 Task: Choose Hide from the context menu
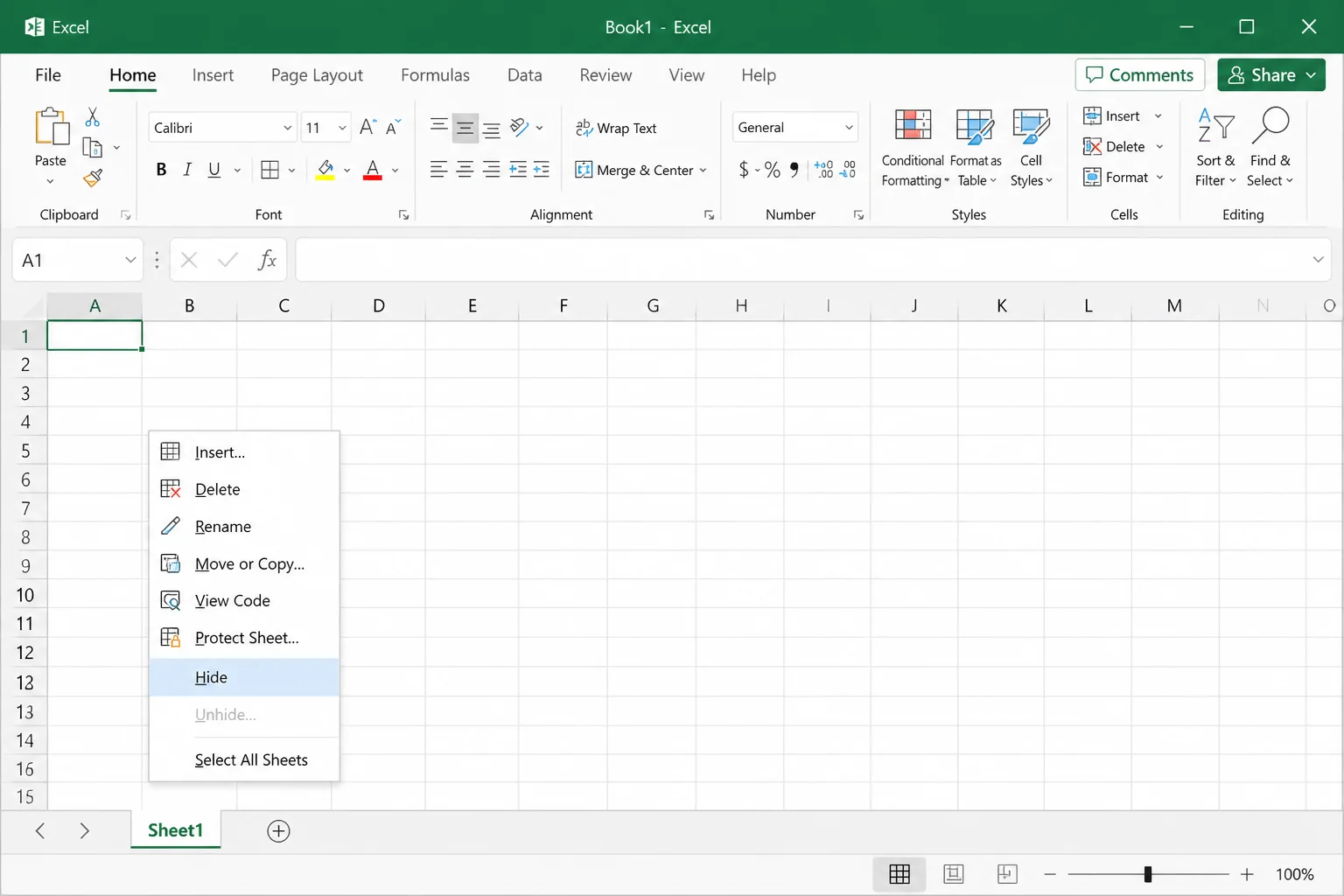click(x=244, y=677)
